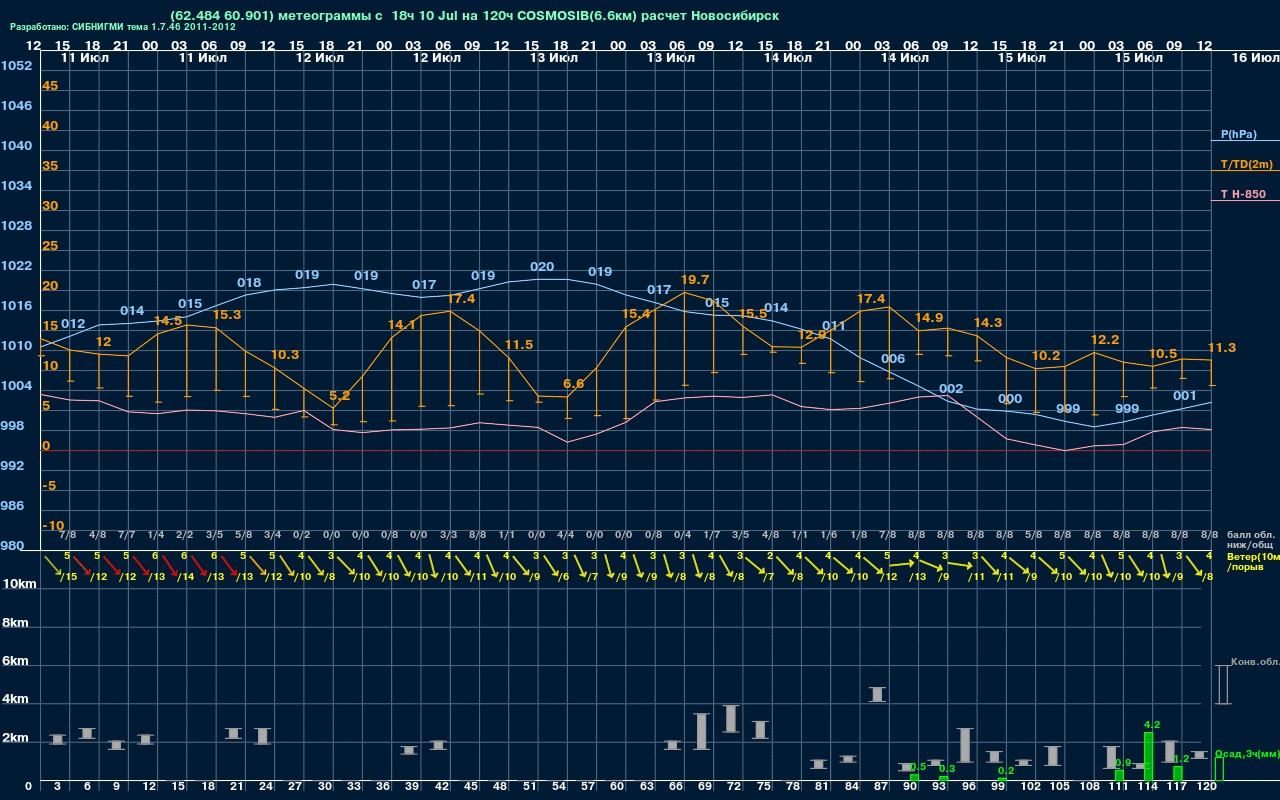Click the final temperature value 11.3

1222,348
